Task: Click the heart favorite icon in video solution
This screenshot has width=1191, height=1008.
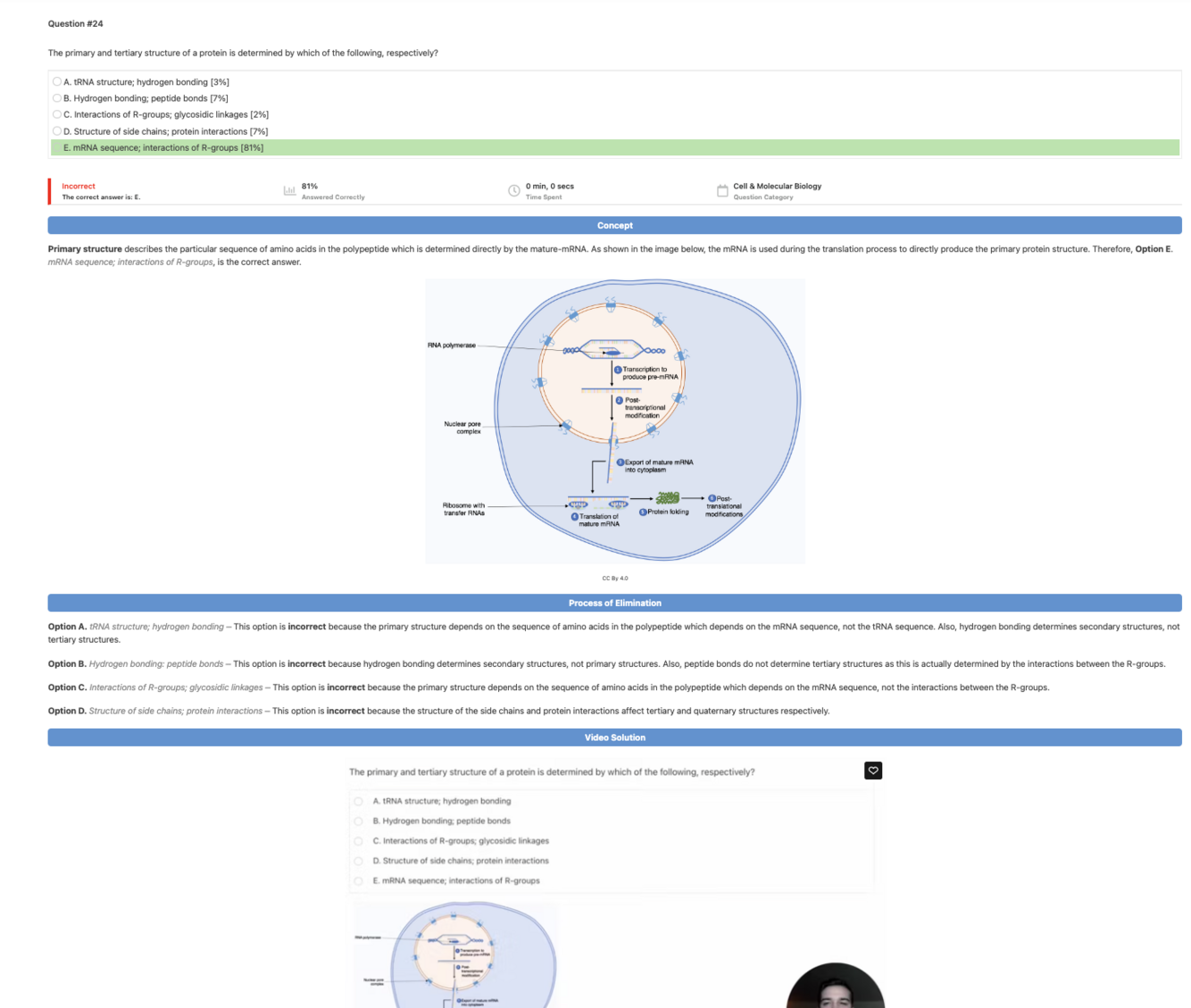Action: 873,771
